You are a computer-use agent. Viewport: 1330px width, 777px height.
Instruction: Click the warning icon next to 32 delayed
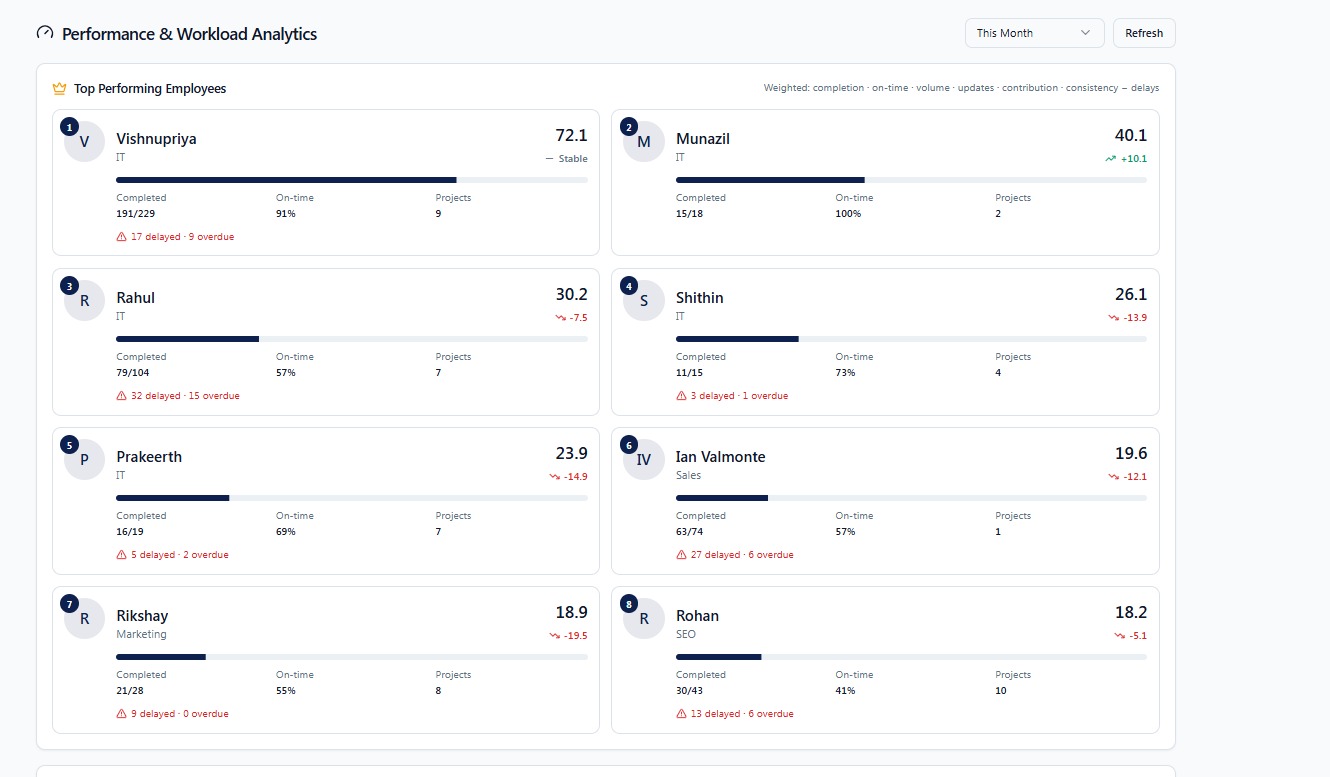(122, 396)
